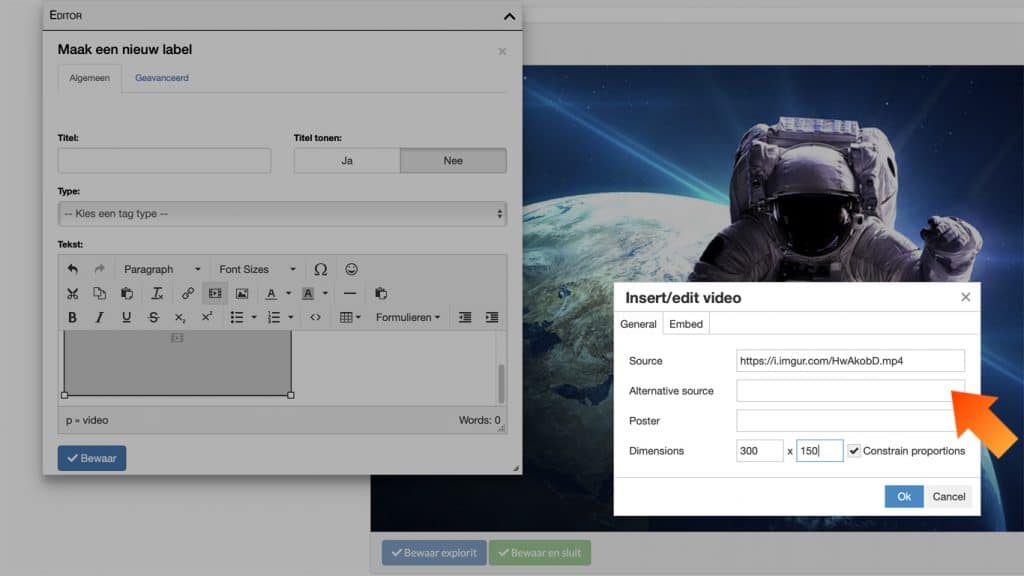This screenshot has height=576, width=1024.
Task: Set Titel tonen to Ja
Action: pyautogui.click(x=347, y=161)
